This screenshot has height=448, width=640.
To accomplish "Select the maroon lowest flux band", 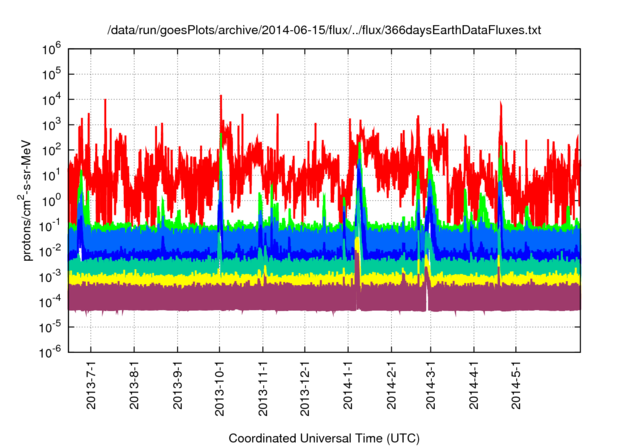I will pos(324,298).
